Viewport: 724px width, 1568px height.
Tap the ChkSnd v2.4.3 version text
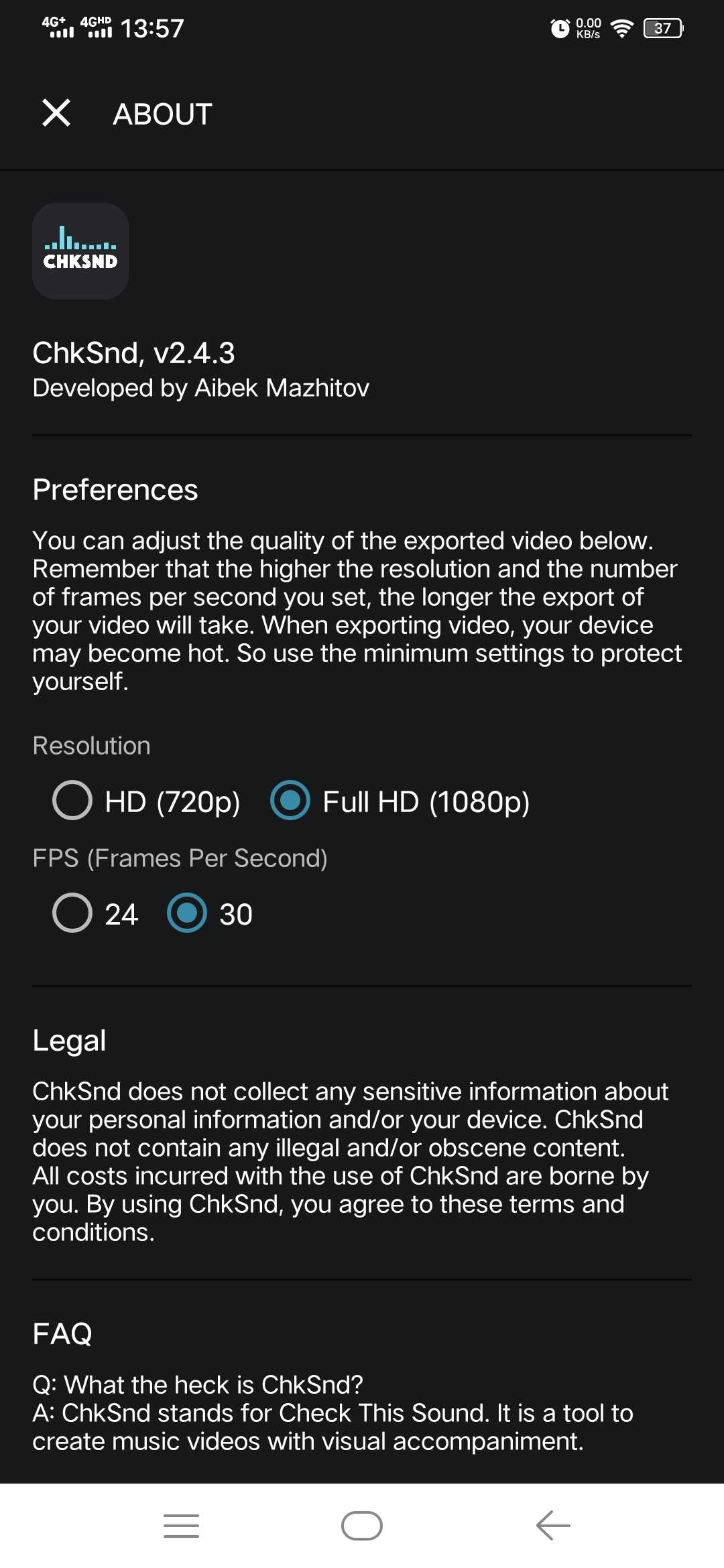click(134, 353)
